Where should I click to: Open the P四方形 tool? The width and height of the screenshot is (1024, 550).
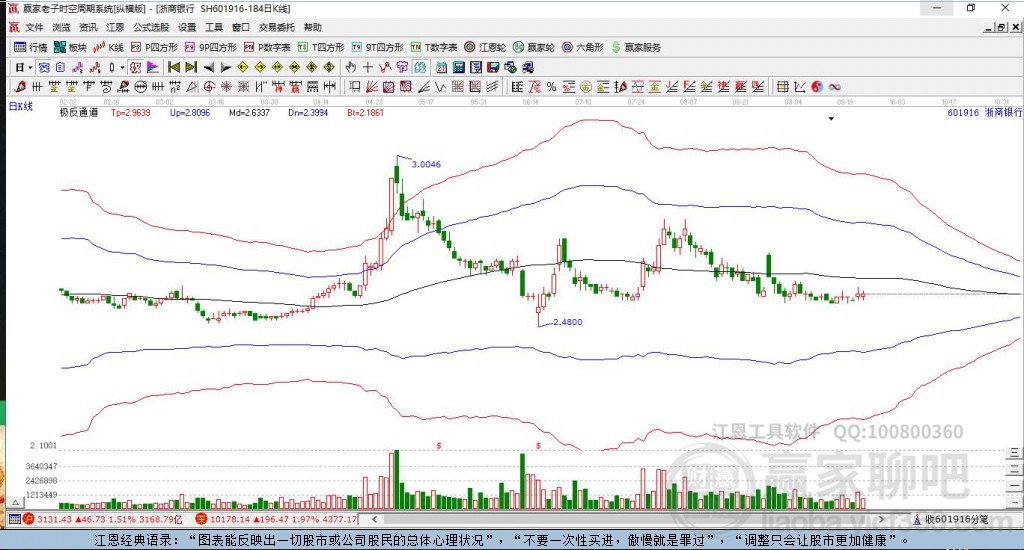pos(154,47)
